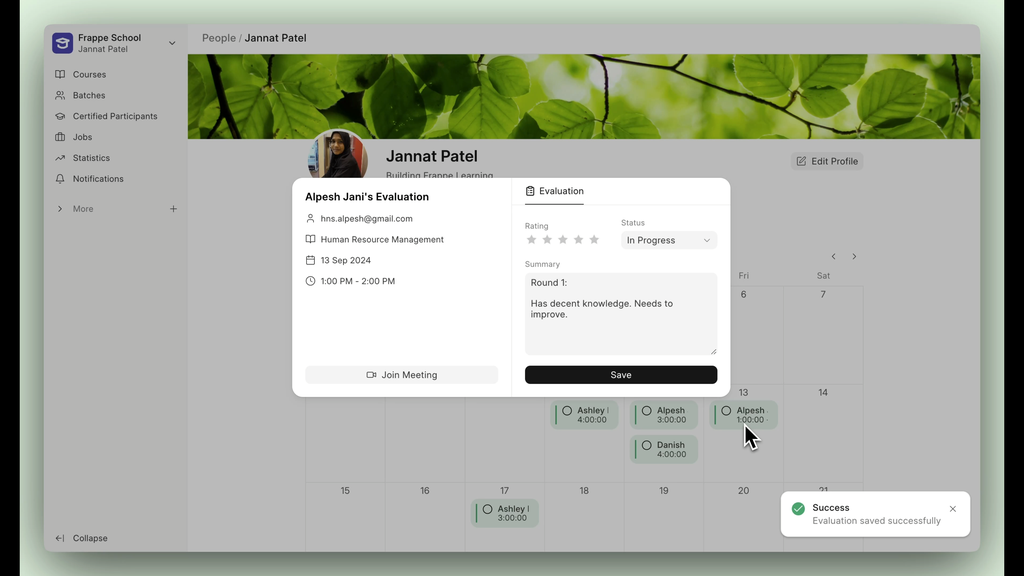1024x576 pixels.
Task: View the Statistics page
Action: [x=91, y=158]
